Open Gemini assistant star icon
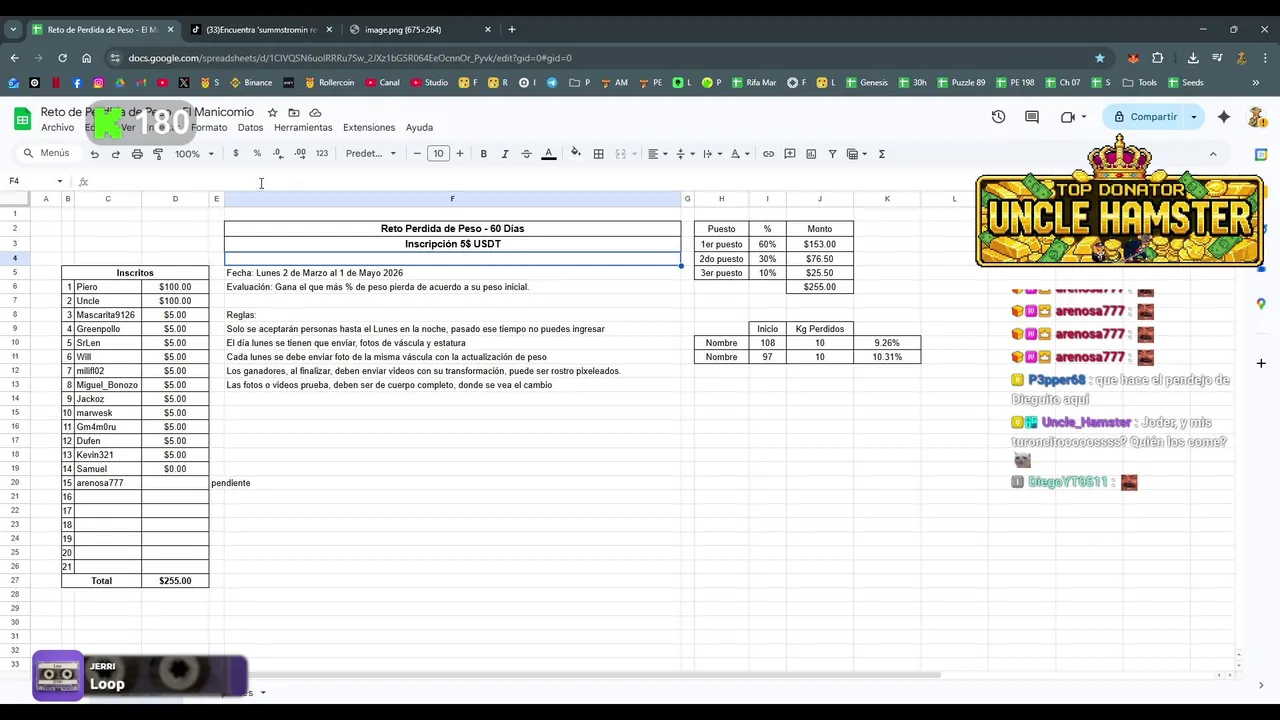Image resolution: width=1280 pixels, height=720 pixels. click(x=1224, y=117)
